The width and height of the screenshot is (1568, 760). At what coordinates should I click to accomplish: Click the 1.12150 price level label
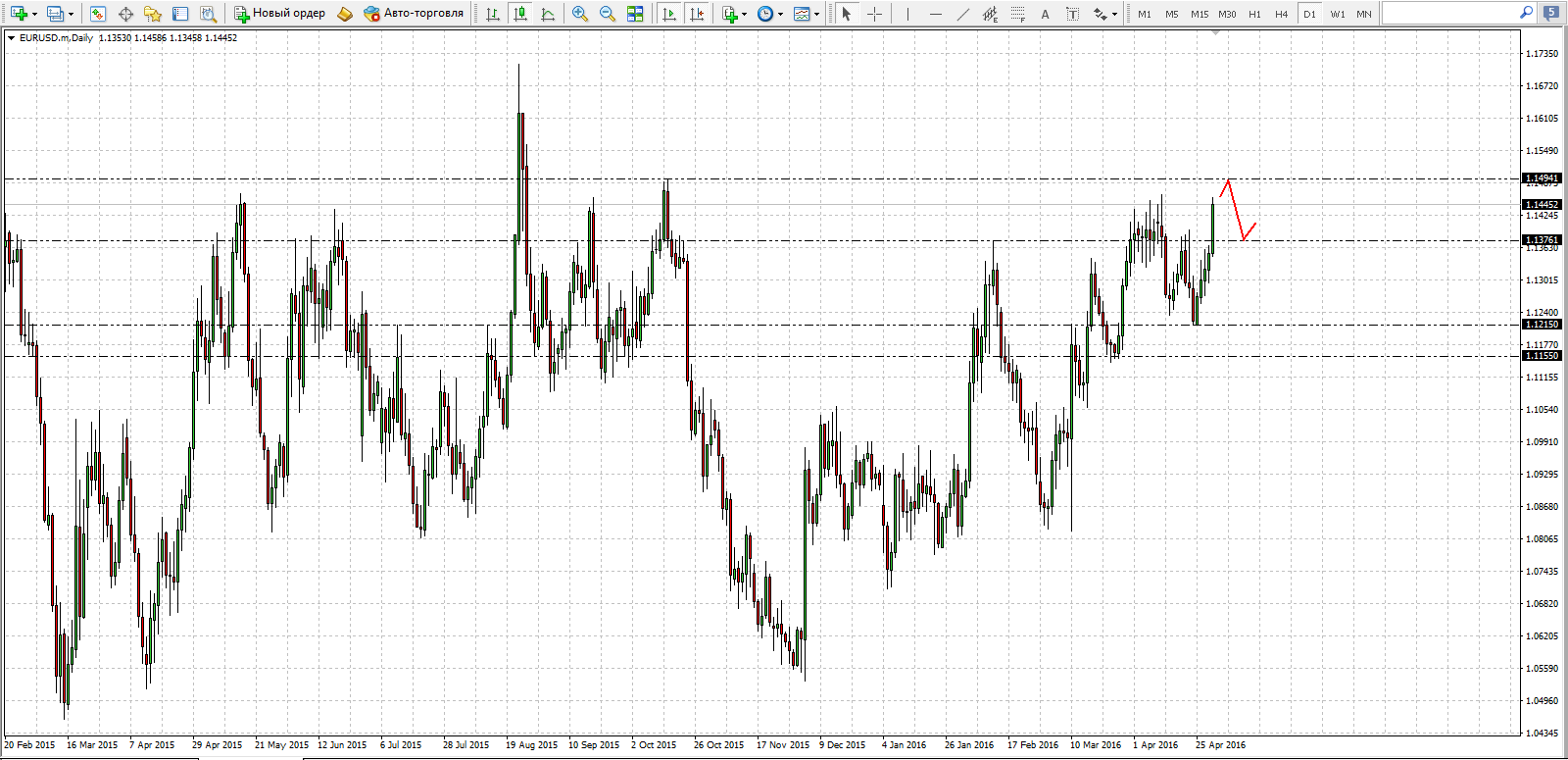(1542, 325)
